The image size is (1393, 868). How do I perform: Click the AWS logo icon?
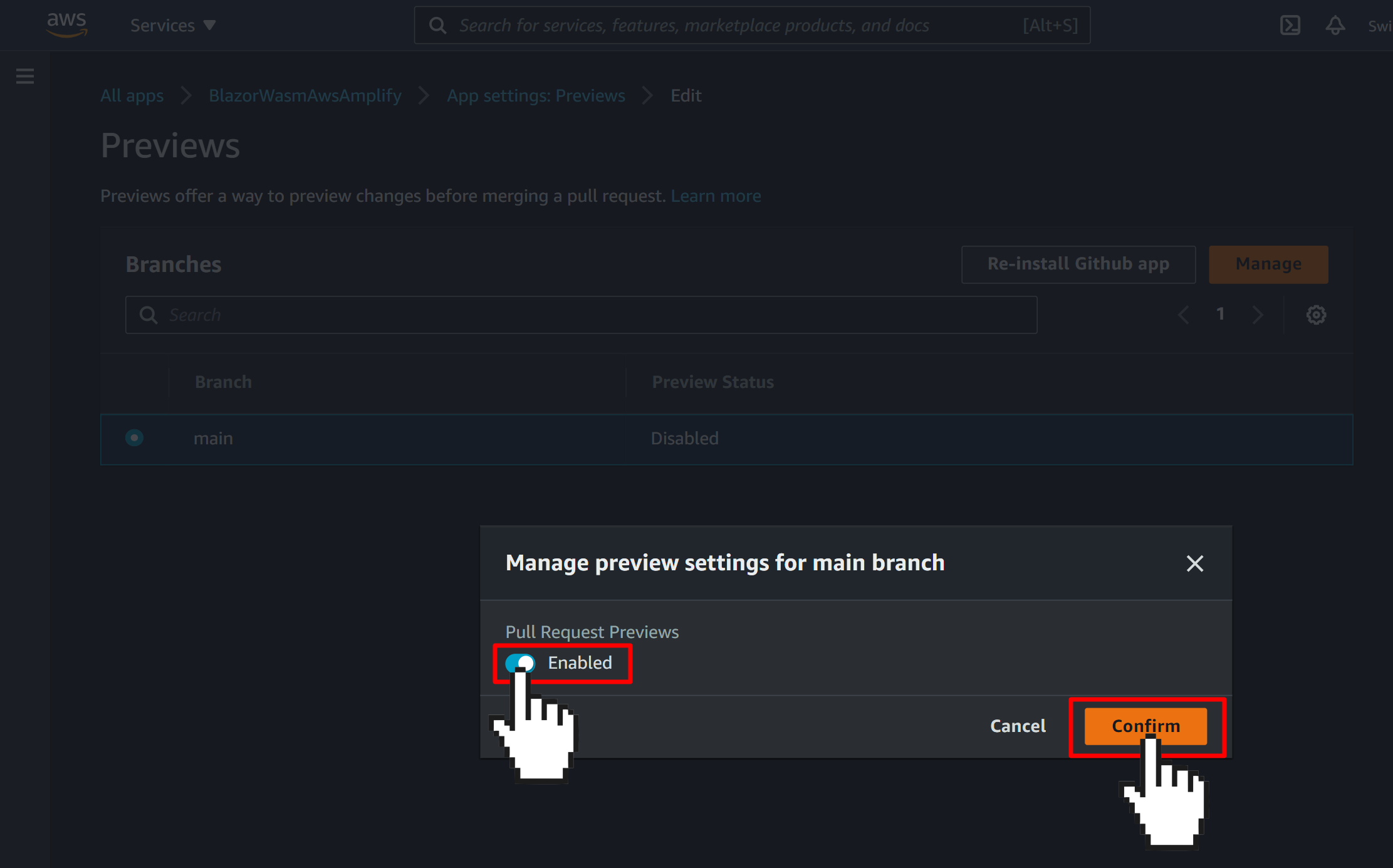tap(65, 25)
